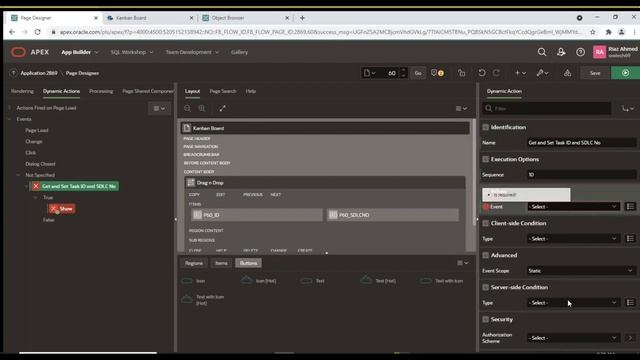Click the Save button

[x=595, y=73]
